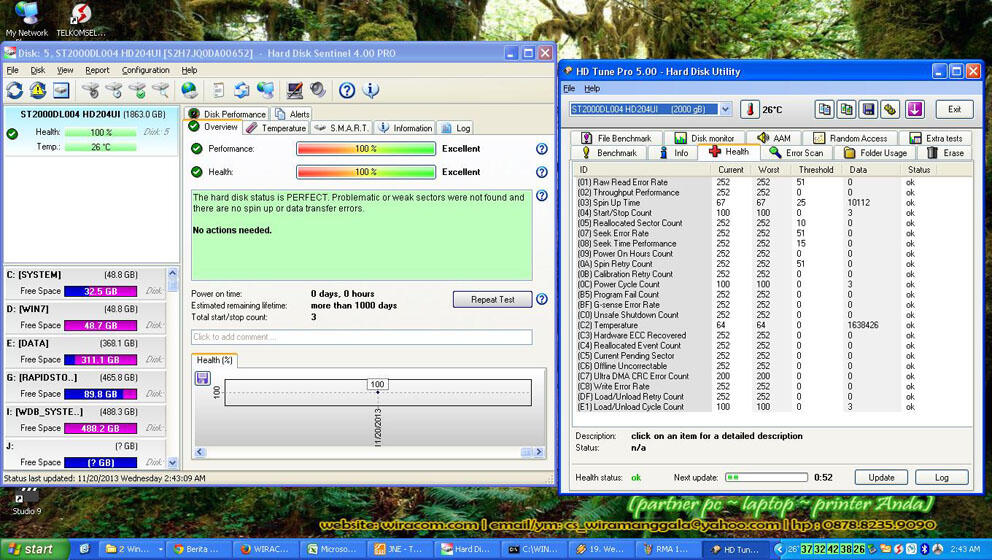Click the disk with green checkmark toolbar icon

(x=137, y=90)
